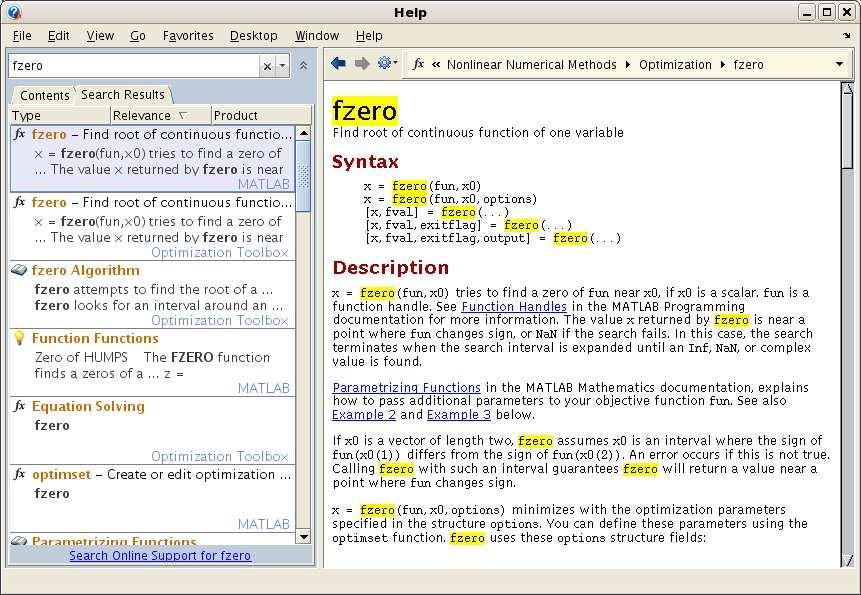Select the "Function Functions" result title
The height and width of the screenshot is (595, 861).
coord(95,339)
